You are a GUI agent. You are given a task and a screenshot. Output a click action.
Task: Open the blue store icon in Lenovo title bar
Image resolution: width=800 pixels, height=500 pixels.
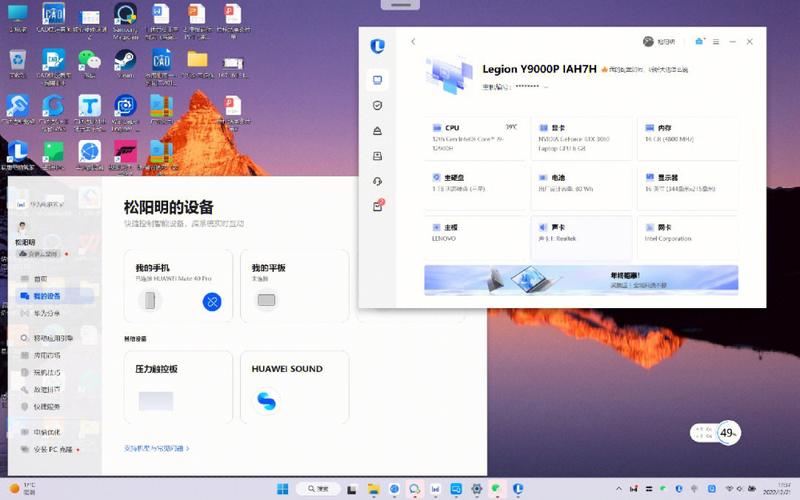pyautogui.click(x=699, y=41)
